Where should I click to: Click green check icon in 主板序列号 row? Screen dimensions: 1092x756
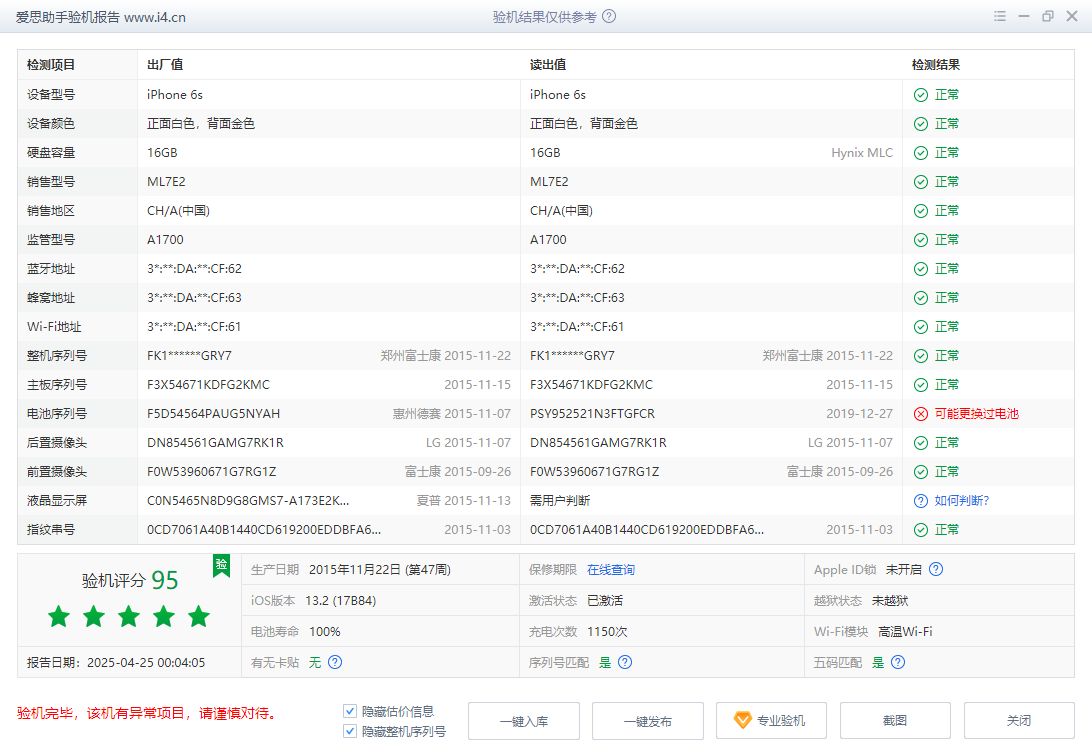click(x=921, y=385)
